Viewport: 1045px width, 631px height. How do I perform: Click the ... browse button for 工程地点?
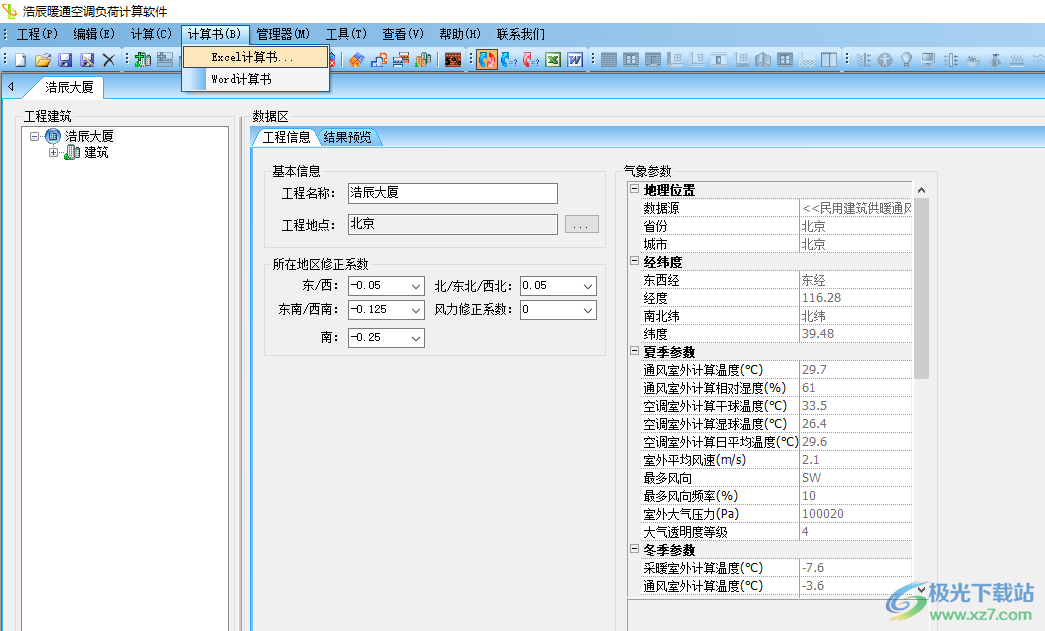coord(581,225)
